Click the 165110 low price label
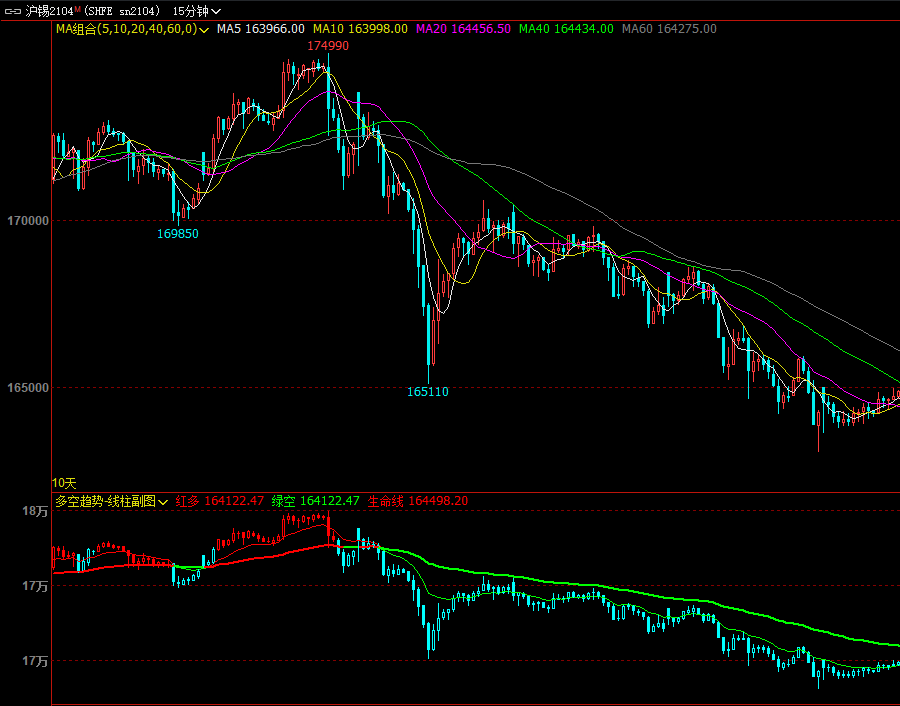The width and height of the screenshot is (900, 706). [428, 392]
